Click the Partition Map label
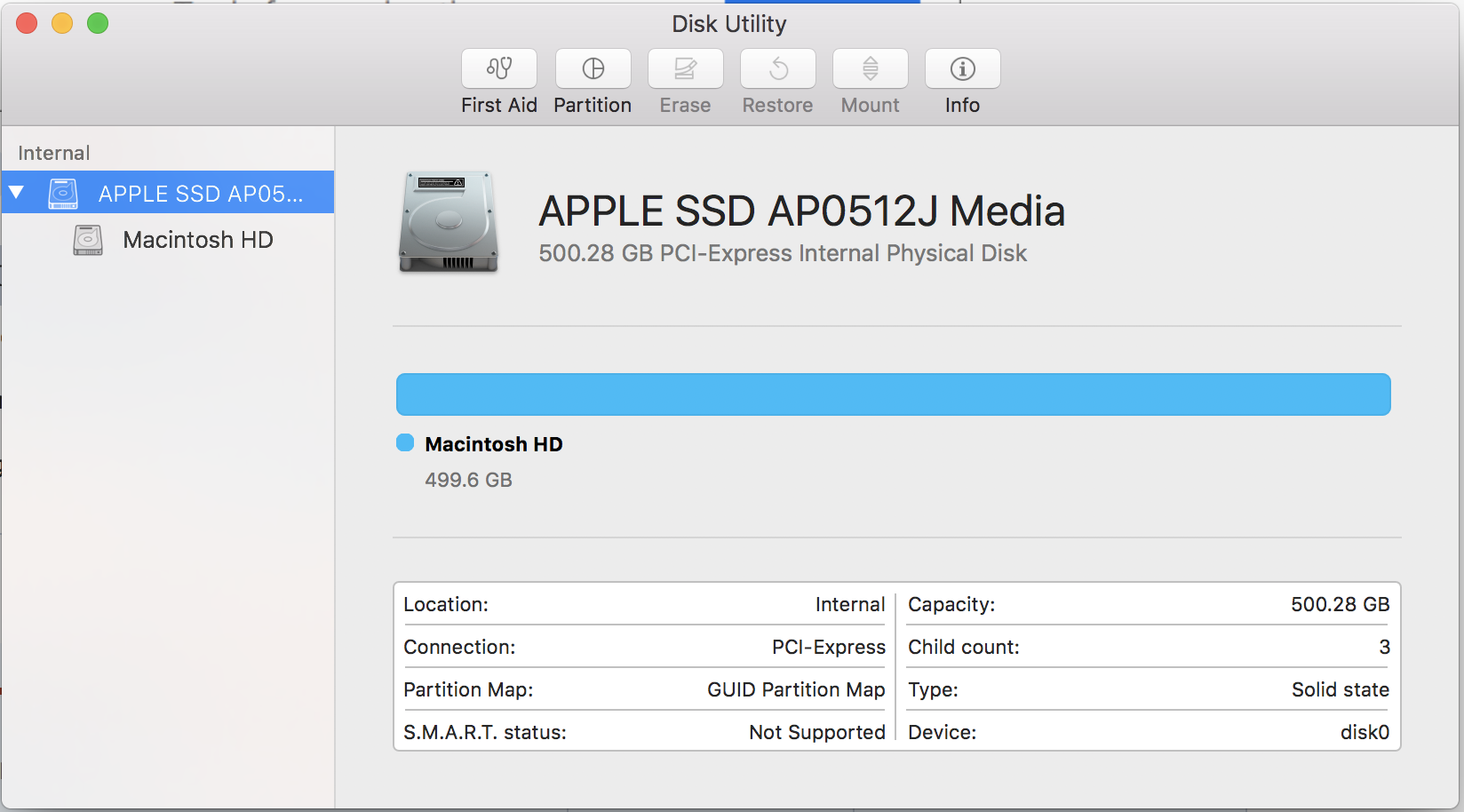This screenshot has height=812, width=1464. pos(468,689)
